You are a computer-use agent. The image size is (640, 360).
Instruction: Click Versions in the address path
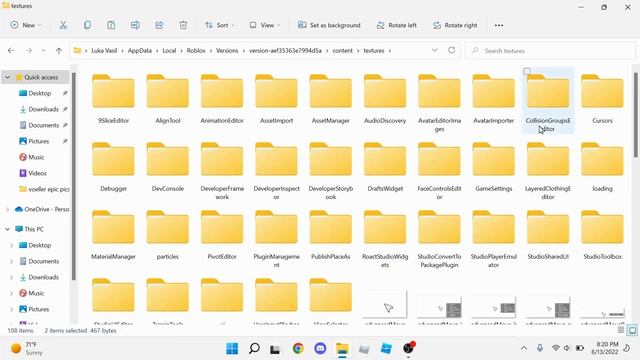tap(227, 51)
